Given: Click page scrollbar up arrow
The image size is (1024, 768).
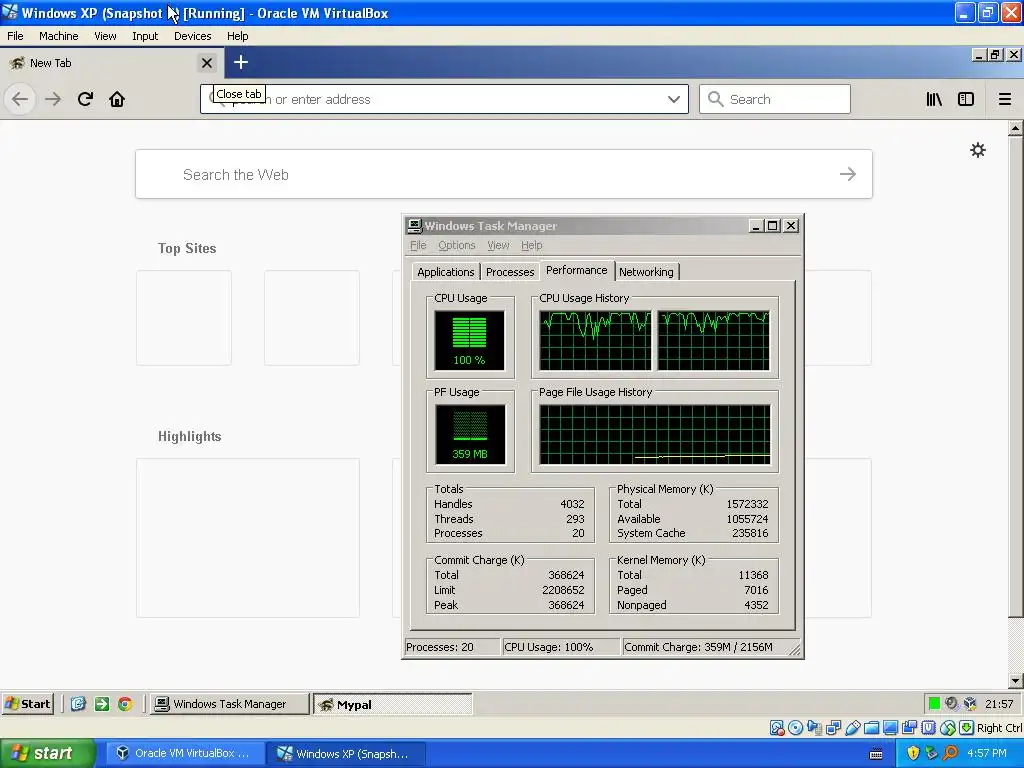Looking at the screenshot, I should (x=1015, y=129).
